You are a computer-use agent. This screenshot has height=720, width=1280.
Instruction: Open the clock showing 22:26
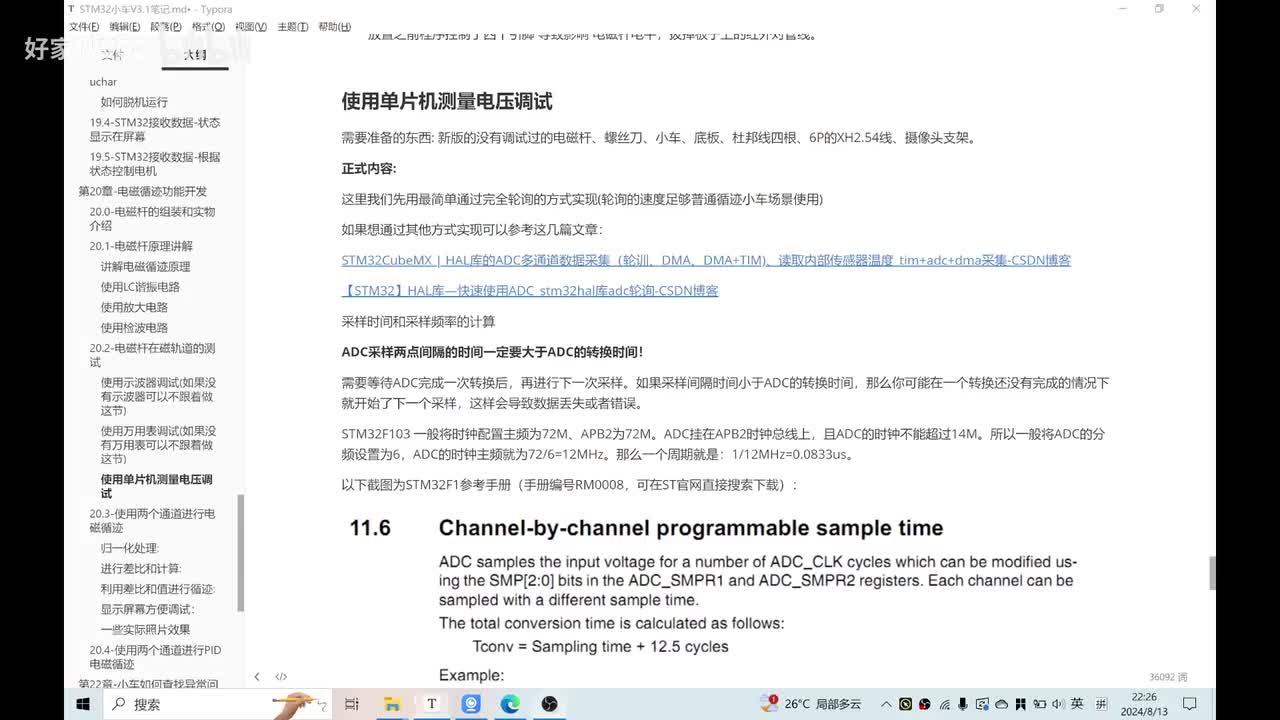pos(1144,704)
